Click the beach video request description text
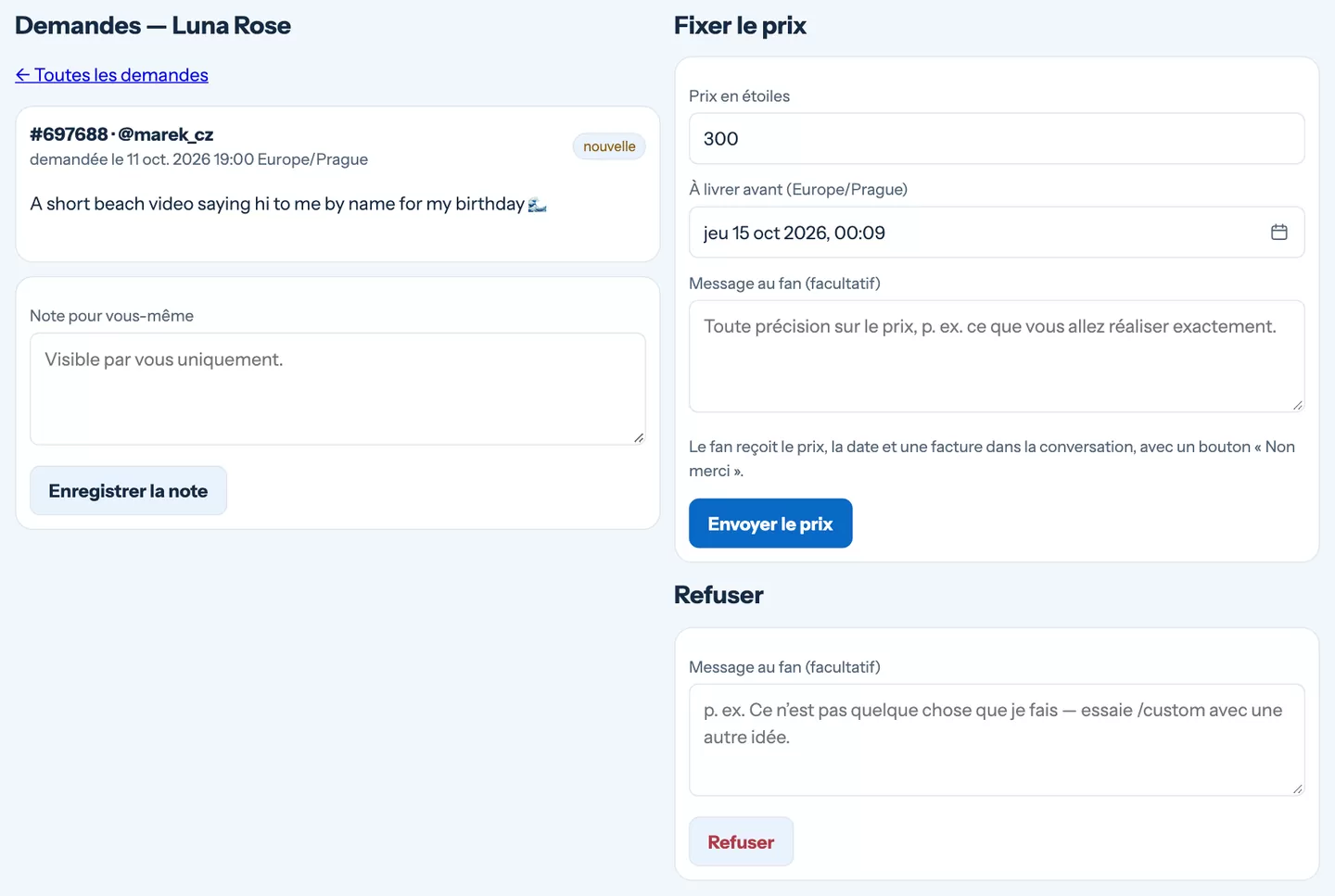Viewport: 1335px width, 896px height. pos(288,204)
